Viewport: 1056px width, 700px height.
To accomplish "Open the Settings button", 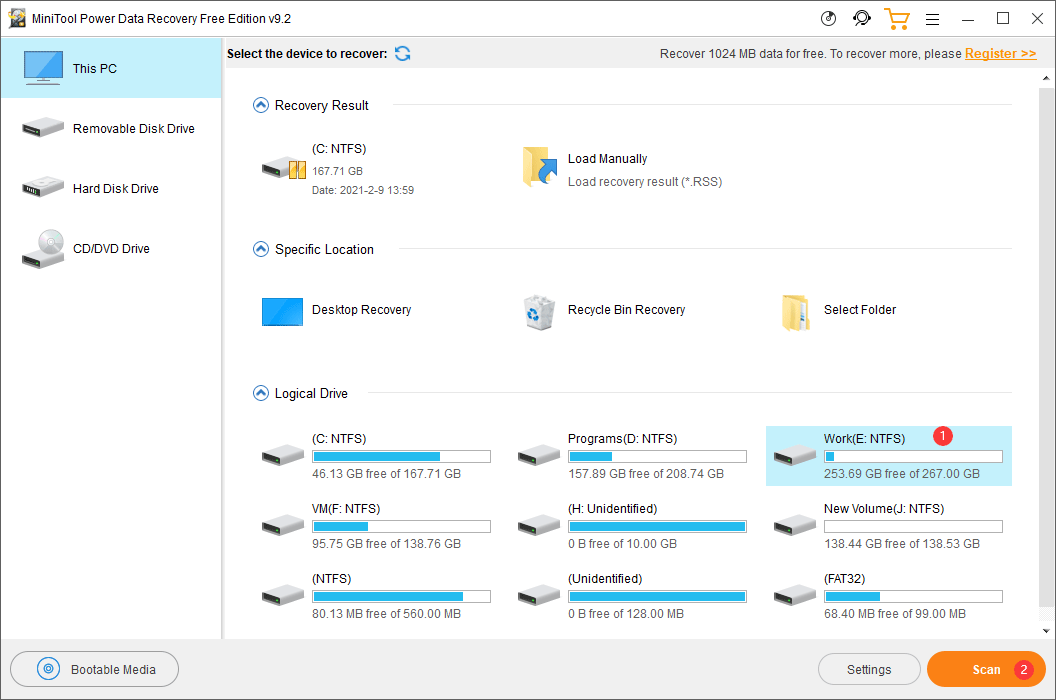I will [869, 670].
